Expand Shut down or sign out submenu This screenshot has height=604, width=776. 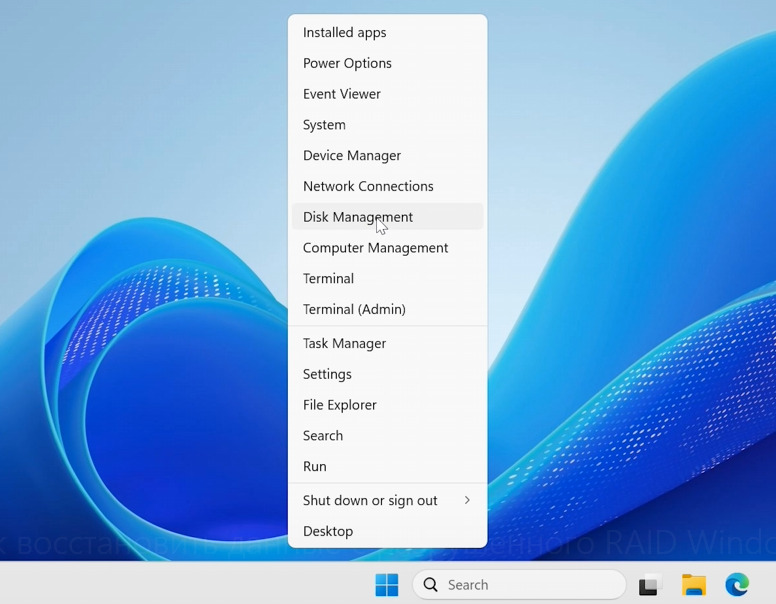point(388,500)
